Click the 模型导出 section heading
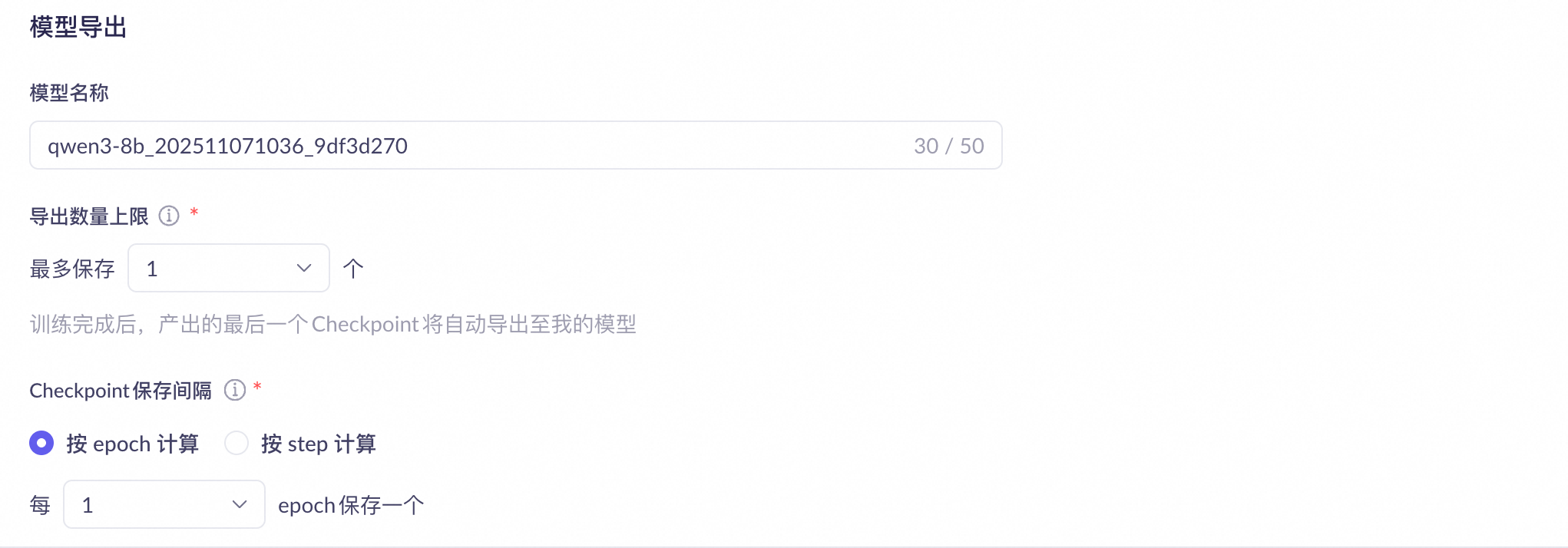This screenshot has height=548, width=1568. pyautogui.click(x=78, y=27)
